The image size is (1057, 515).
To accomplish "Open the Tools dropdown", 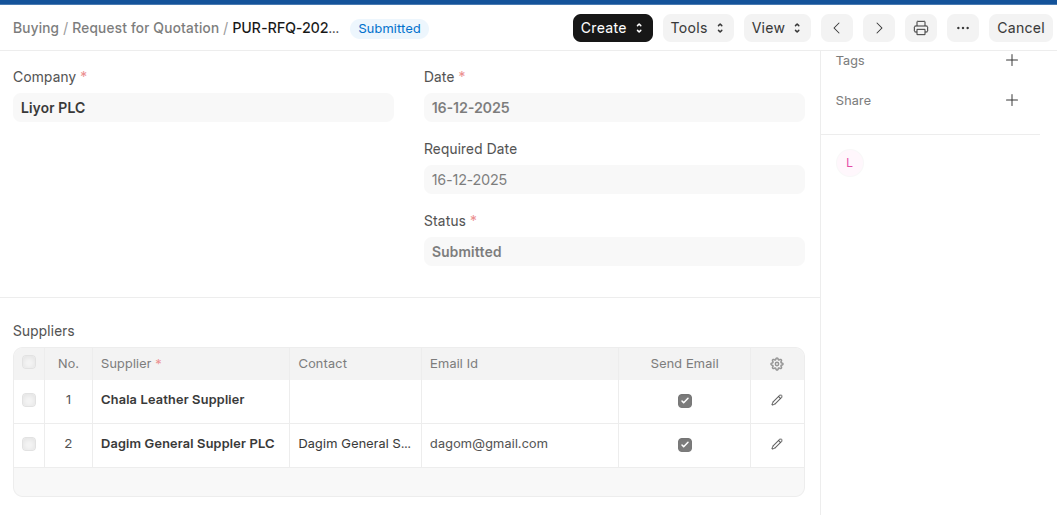I will tap(697, 28).
